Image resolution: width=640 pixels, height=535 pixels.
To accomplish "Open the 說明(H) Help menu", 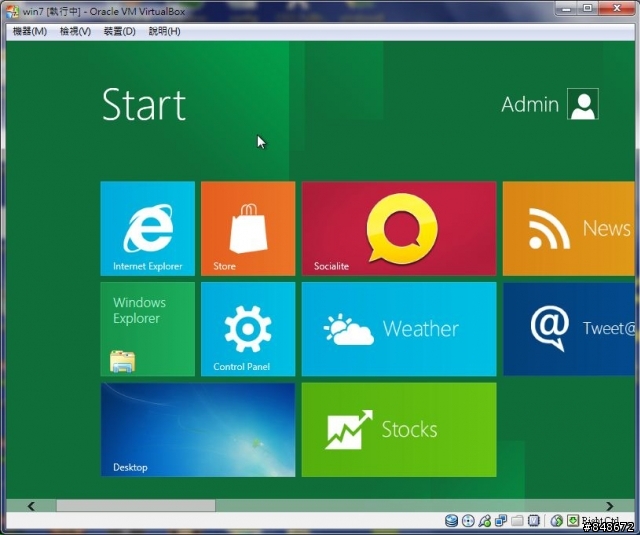I will (x=164, y=31).
